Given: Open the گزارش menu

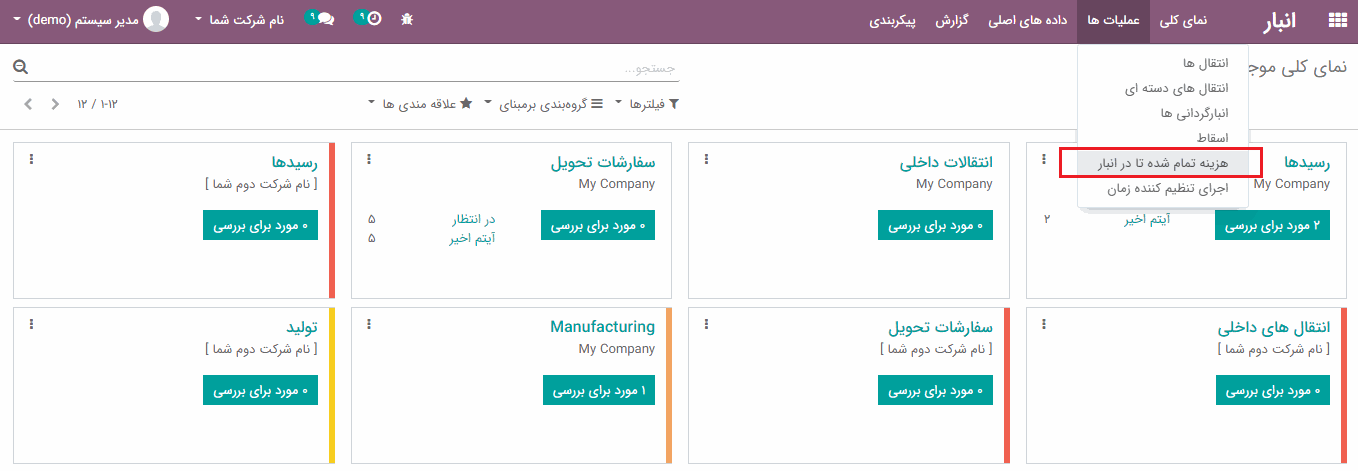Looking at the screenshot, I should [955, 20].
